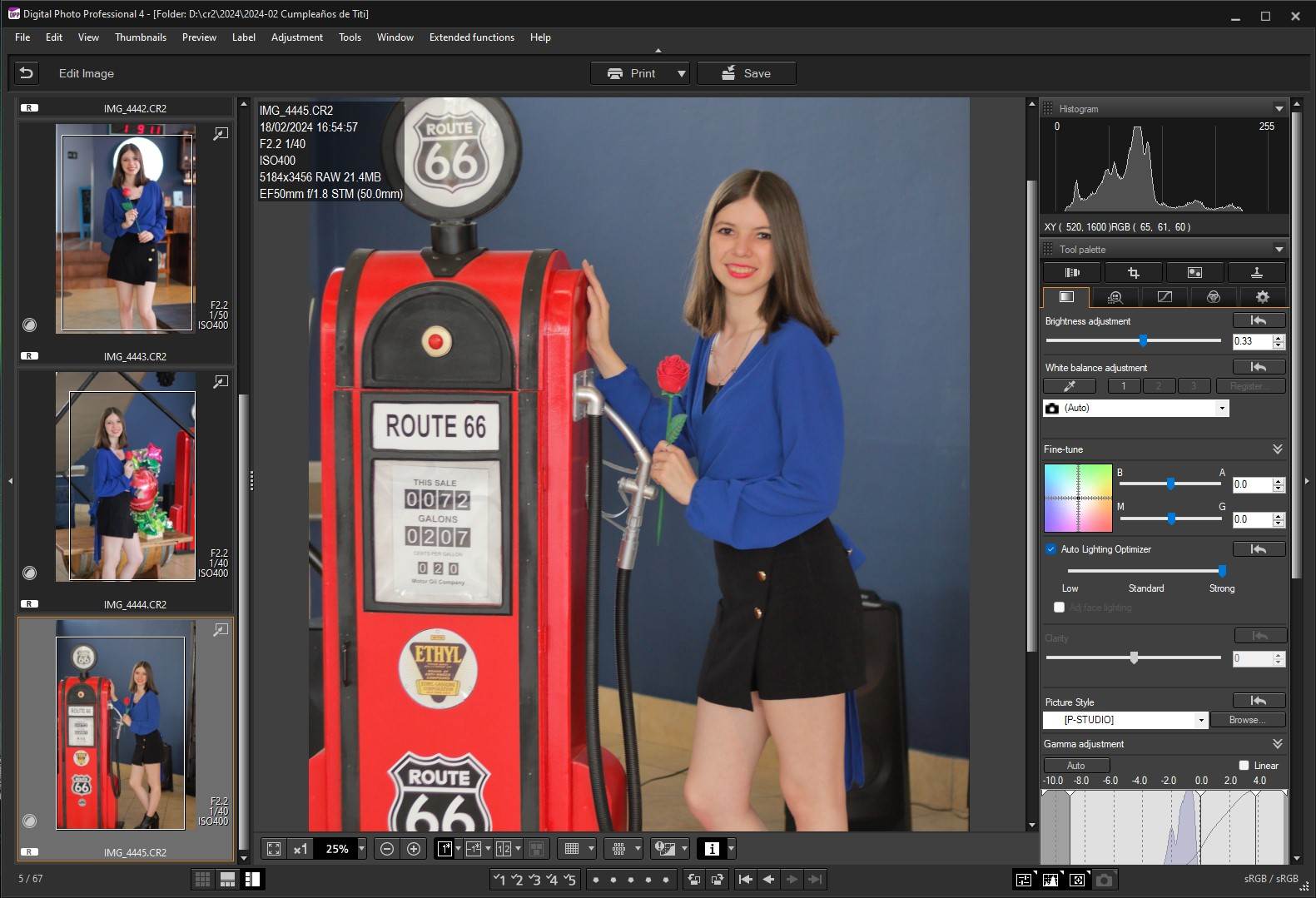This screenshot has height=898, width=1316.
Task: Set the 100% view (x1)
Action: click(x=300, y=849)
